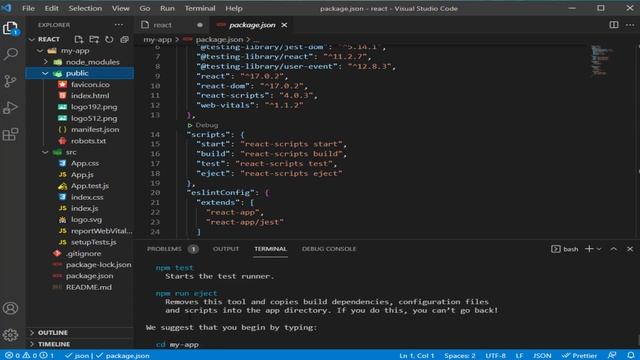Expand the node_modules folder
Image resolution: width=640 pixels, height=360 pixels.
tap(46, 62)
